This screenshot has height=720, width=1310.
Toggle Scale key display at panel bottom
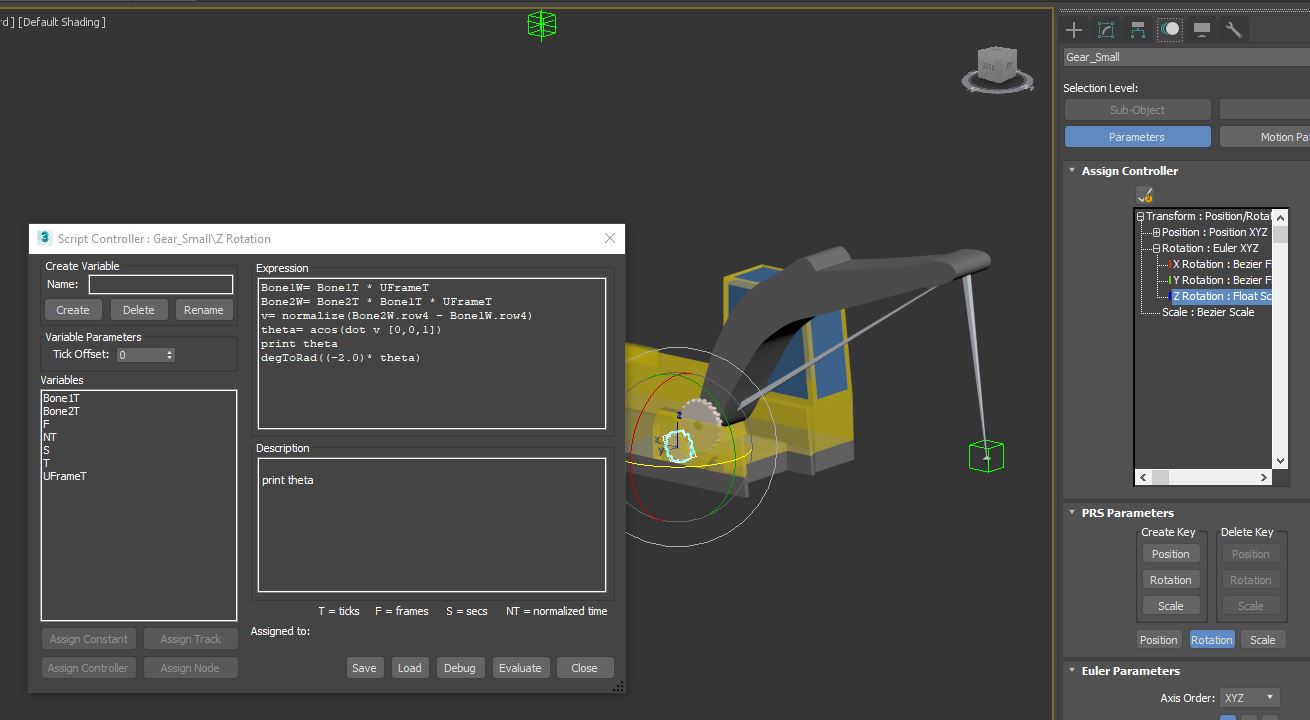pyautogui.click(x=1263, y=639)
